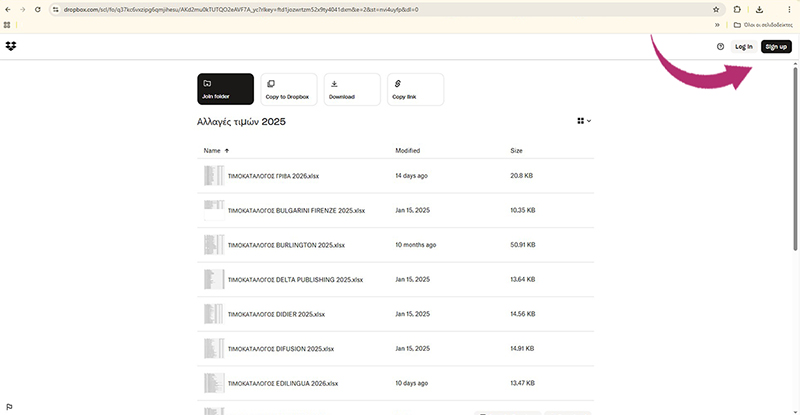Sort files by Size column

point(516,150)
